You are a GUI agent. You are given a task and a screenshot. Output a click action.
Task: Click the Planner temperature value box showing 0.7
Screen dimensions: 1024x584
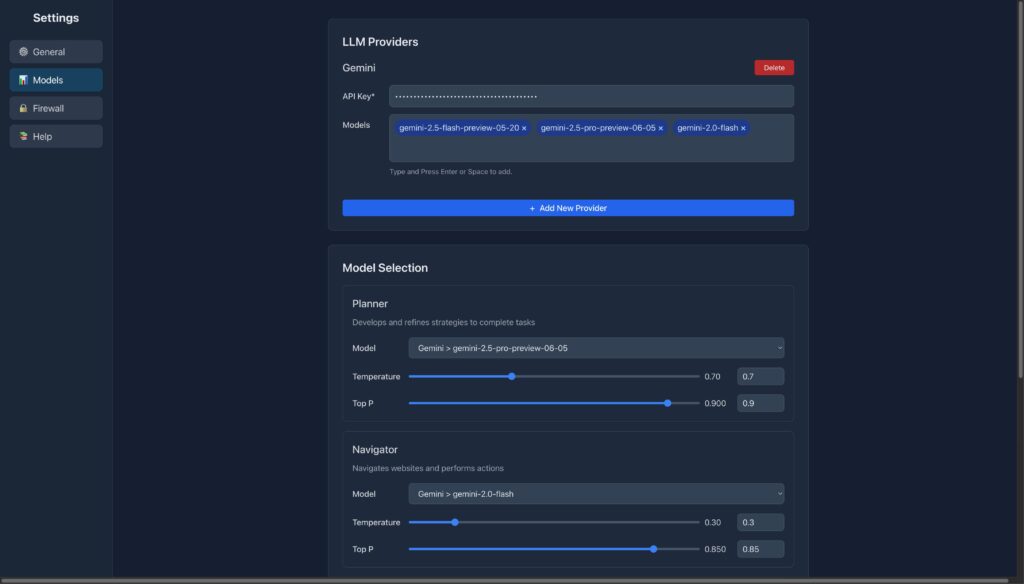pos(760,376)
